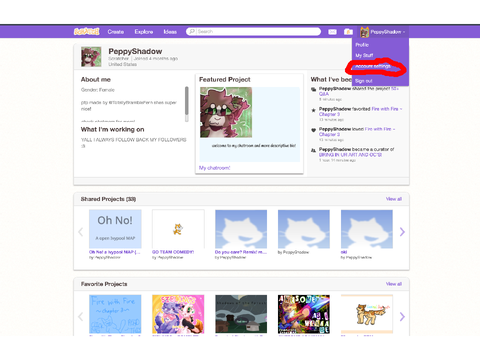Open the Q&A link in the activity feed

coord(324,94)
